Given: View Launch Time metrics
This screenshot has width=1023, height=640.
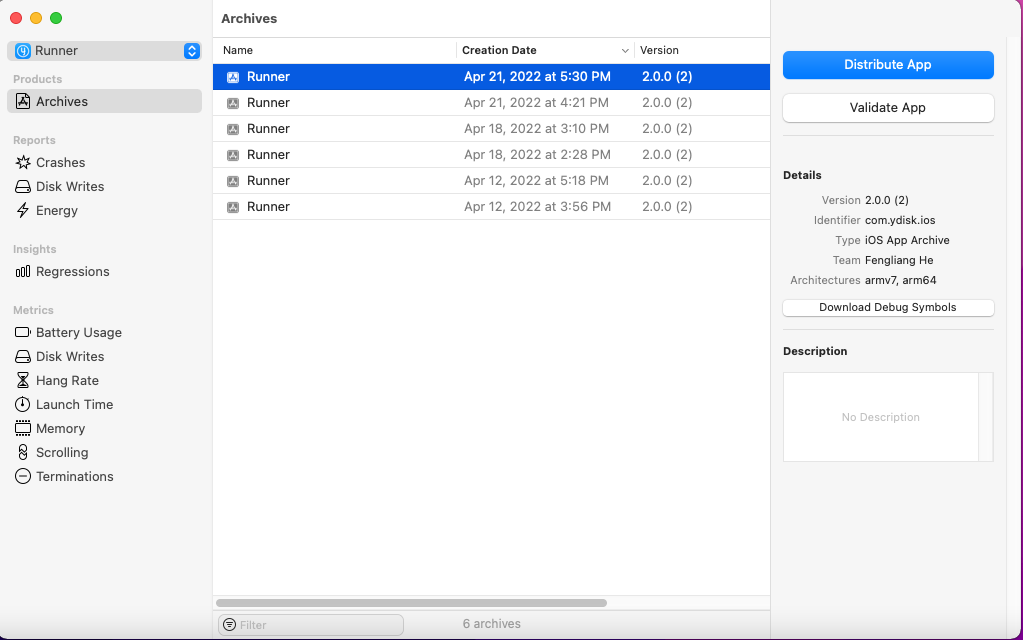Looking at the screenshot, I should click(74, 404).
